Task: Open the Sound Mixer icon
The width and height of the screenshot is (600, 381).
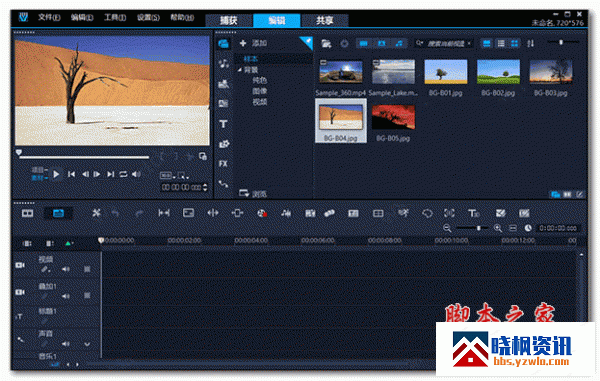Action: pos(286,213)
